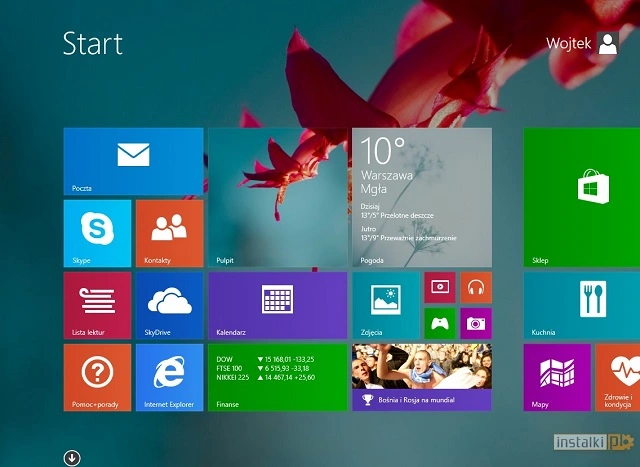Click the Dzisiaj forecast line in Pogoda
The width and height of the screenshot is (640, 467).
click(397, 211)
